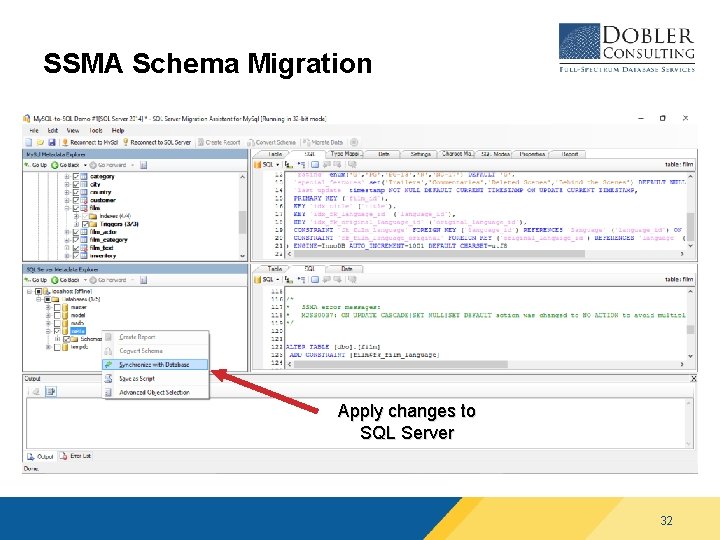Screen dimensions: 720x540
Task: Click the last icon in SQL Server explorer toolbar
Action: [x=143, y=280]
